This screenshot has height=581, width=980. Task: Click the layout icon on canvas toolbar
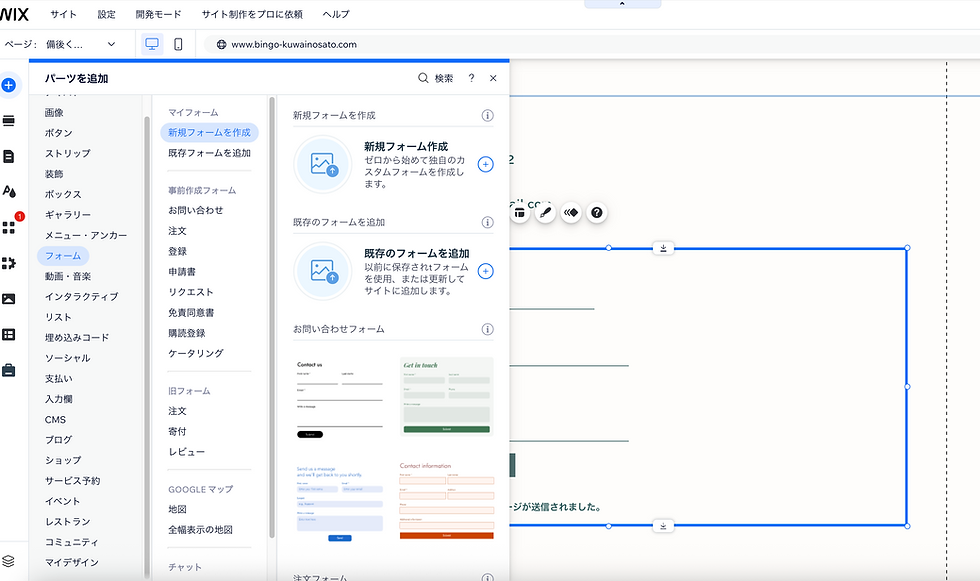click(x=519, y=213)
